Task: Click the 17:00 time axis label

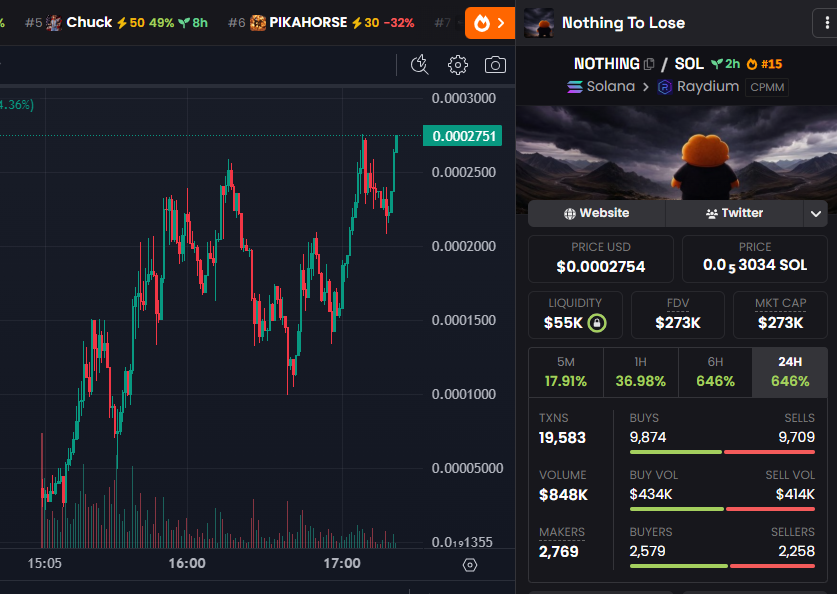Action: click(x=342, y=564)
